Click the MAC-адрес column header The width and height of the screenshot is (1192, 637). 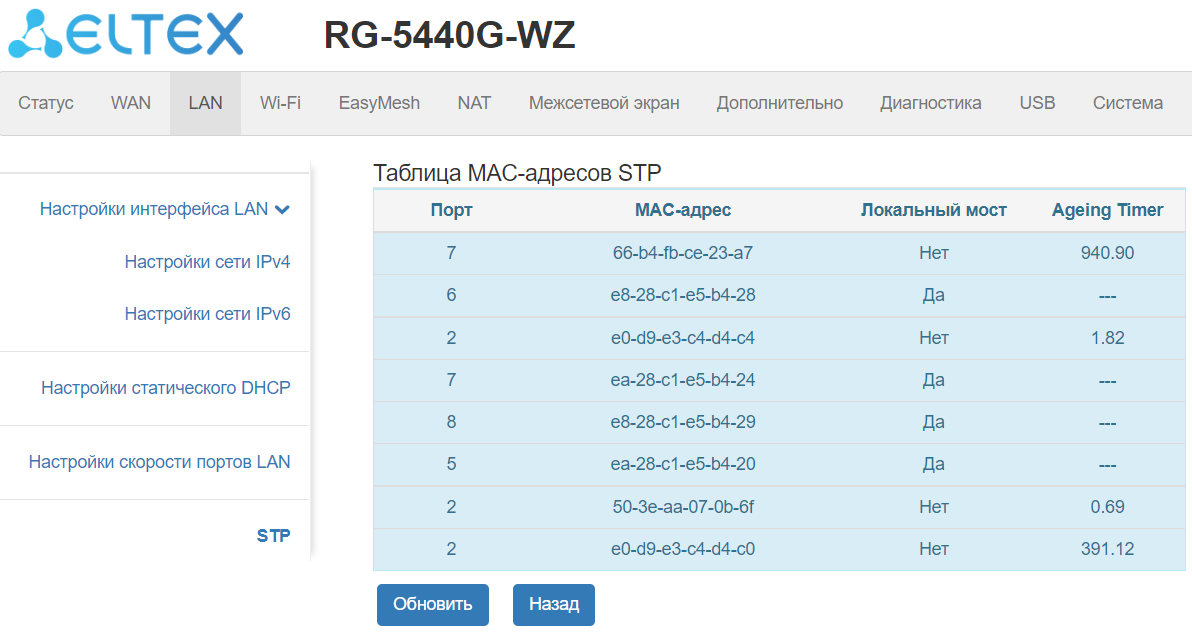[683, 211]
